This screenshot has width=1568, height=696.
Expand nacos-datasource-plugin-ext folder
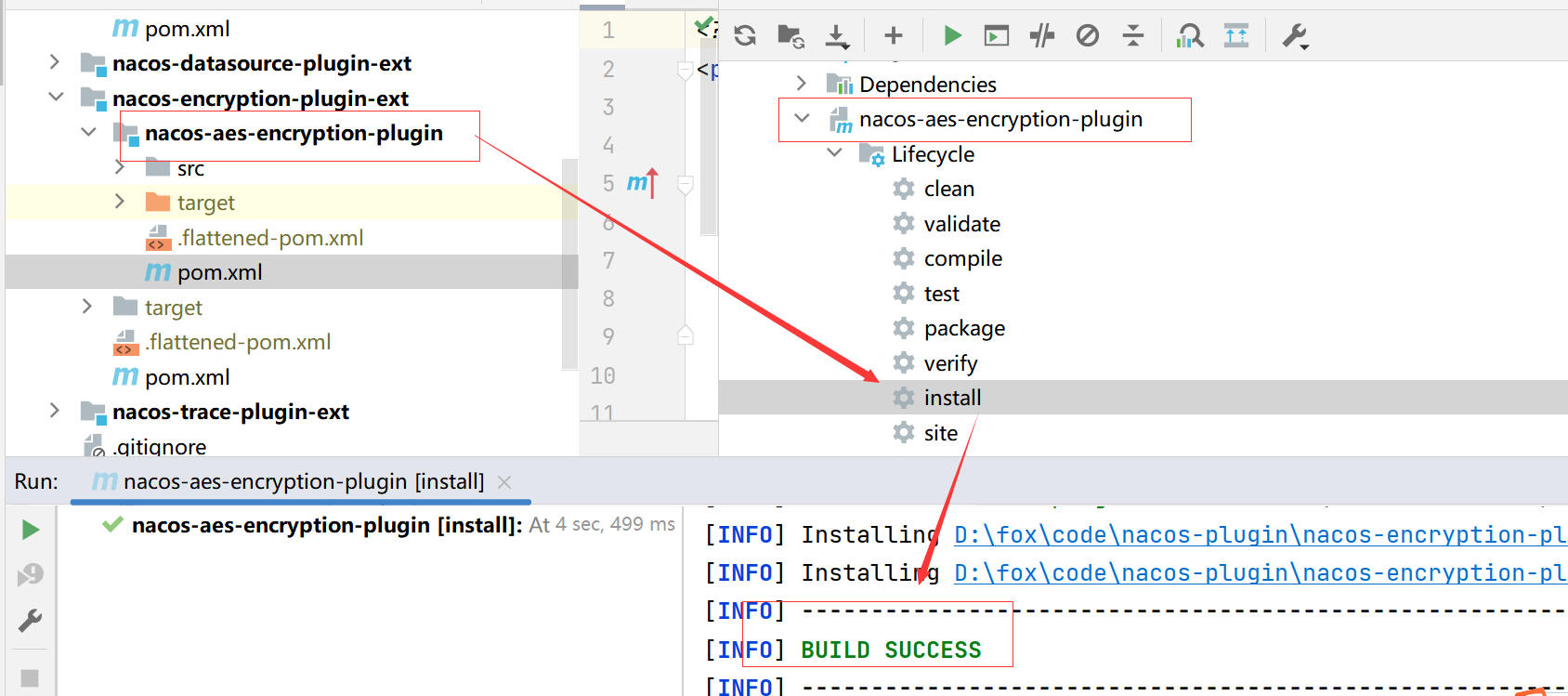(55, 62)
